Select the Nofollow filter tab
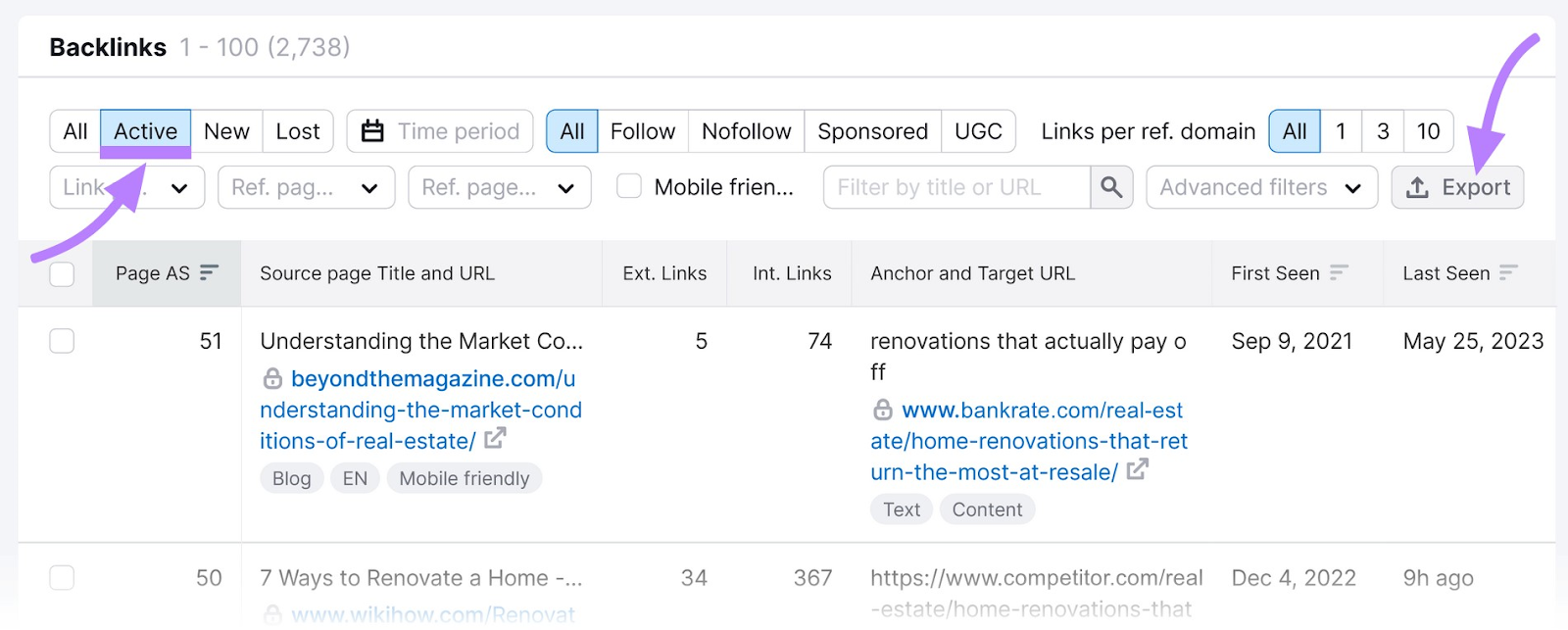The height and width of the screenshot is (630, 1568). (745, 130)
